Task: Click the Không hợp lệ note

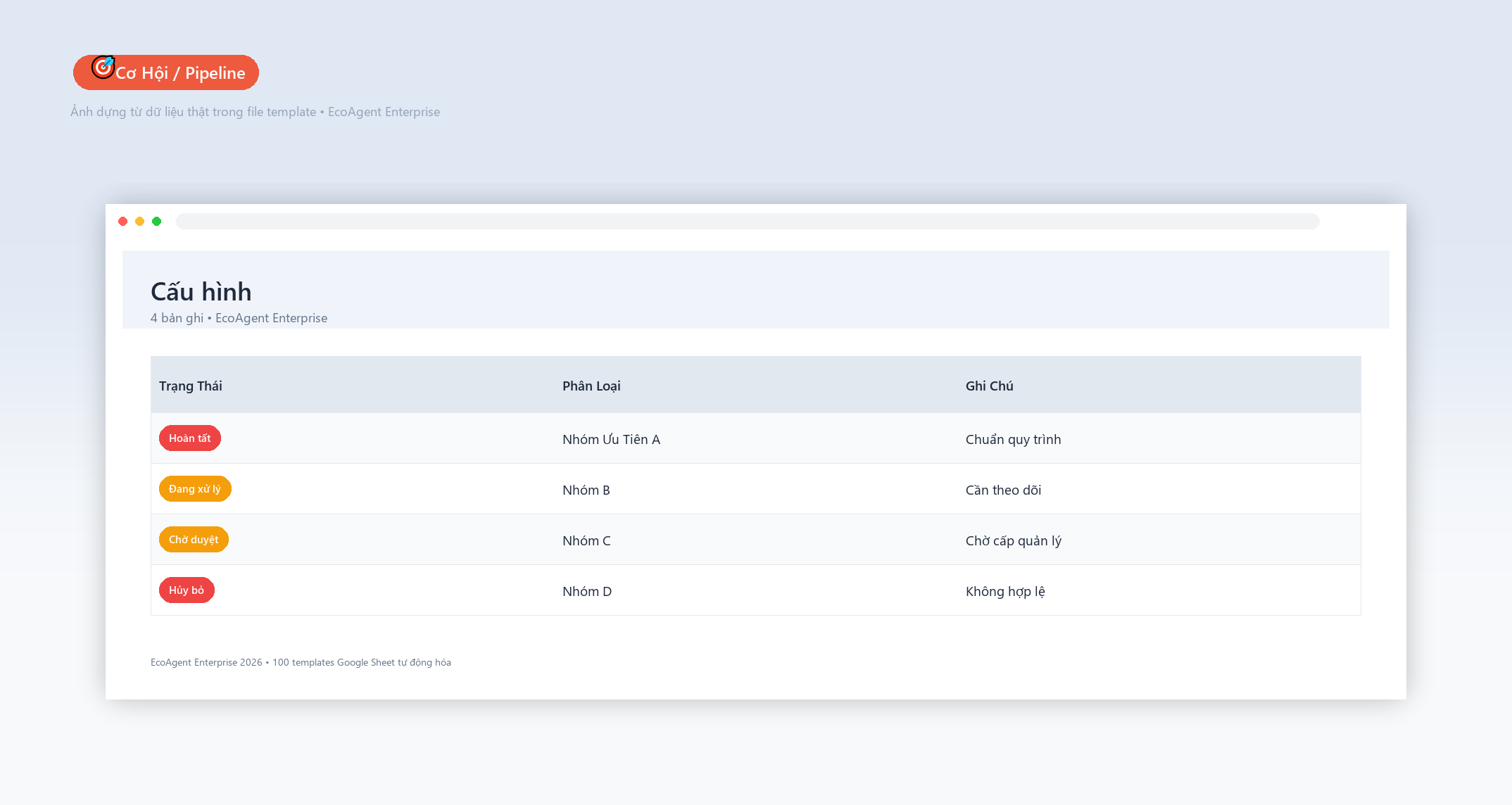Action: click(1005, 591)
